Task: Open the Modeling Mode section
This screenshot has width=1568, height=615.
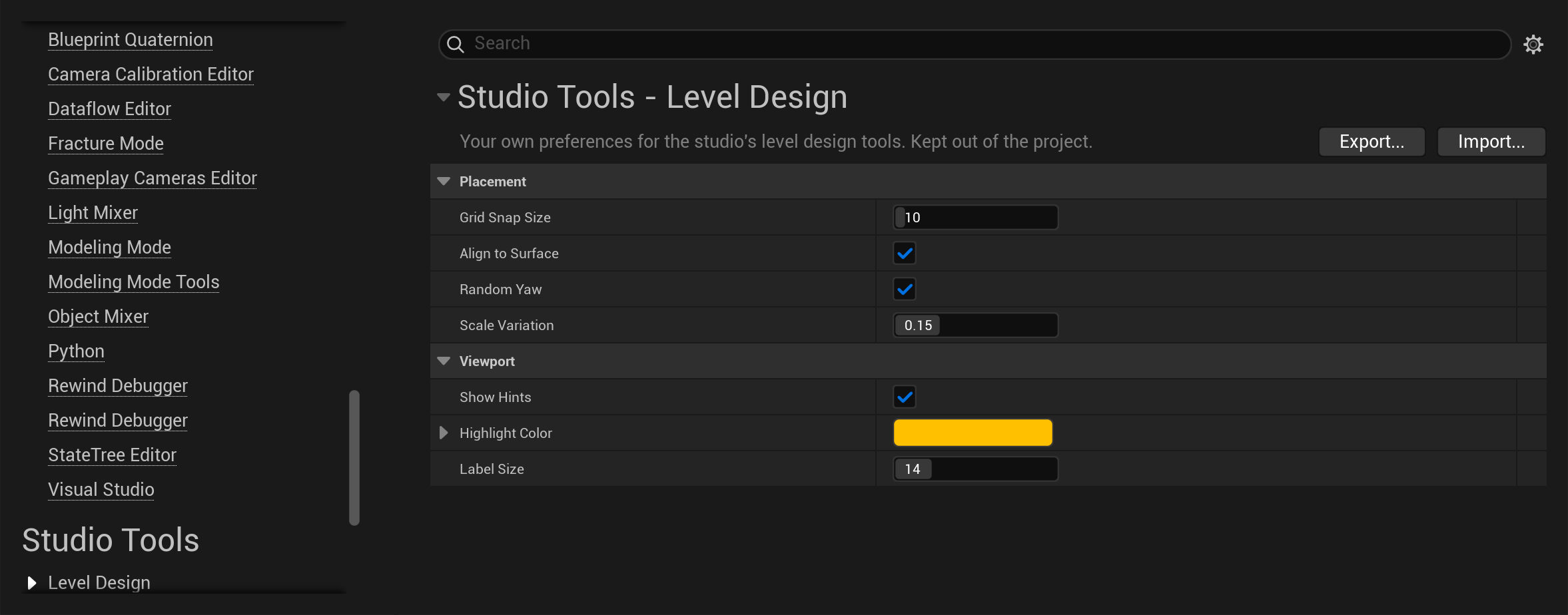Action: coord(109,248)
